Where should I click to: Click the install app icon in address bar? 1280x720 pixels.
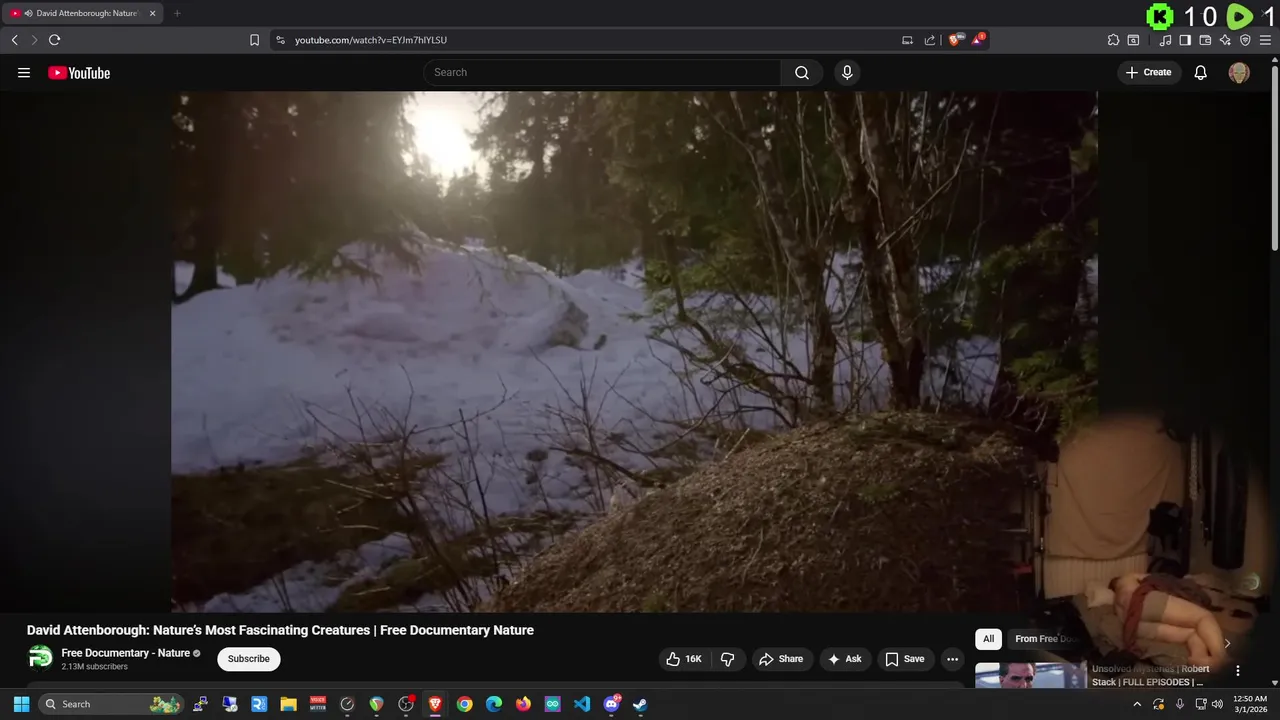[907, 40]
